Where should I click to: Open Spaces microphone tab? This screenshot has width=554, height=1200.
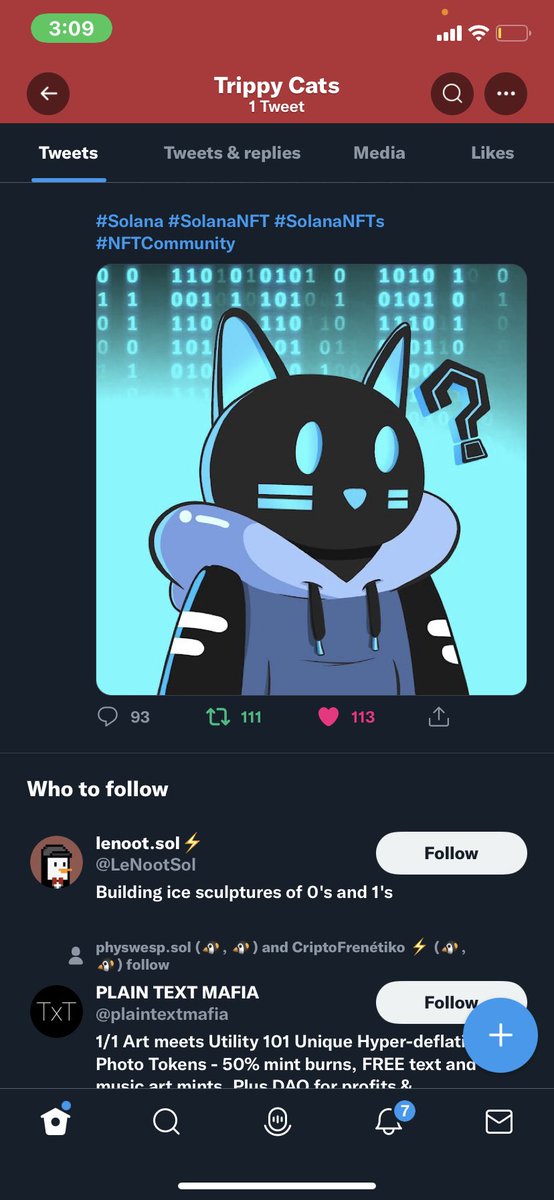click(x=277, y=1122)
